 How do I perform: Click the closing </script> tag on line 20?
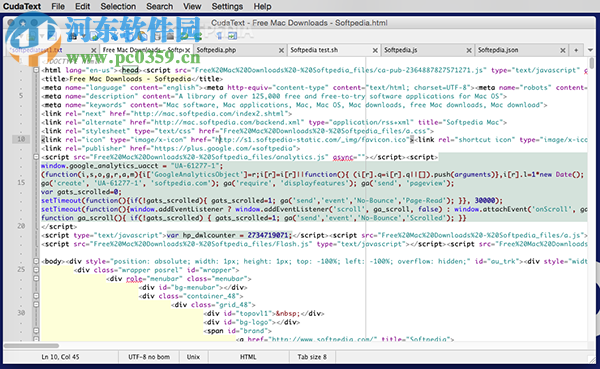tap(59, 227)
